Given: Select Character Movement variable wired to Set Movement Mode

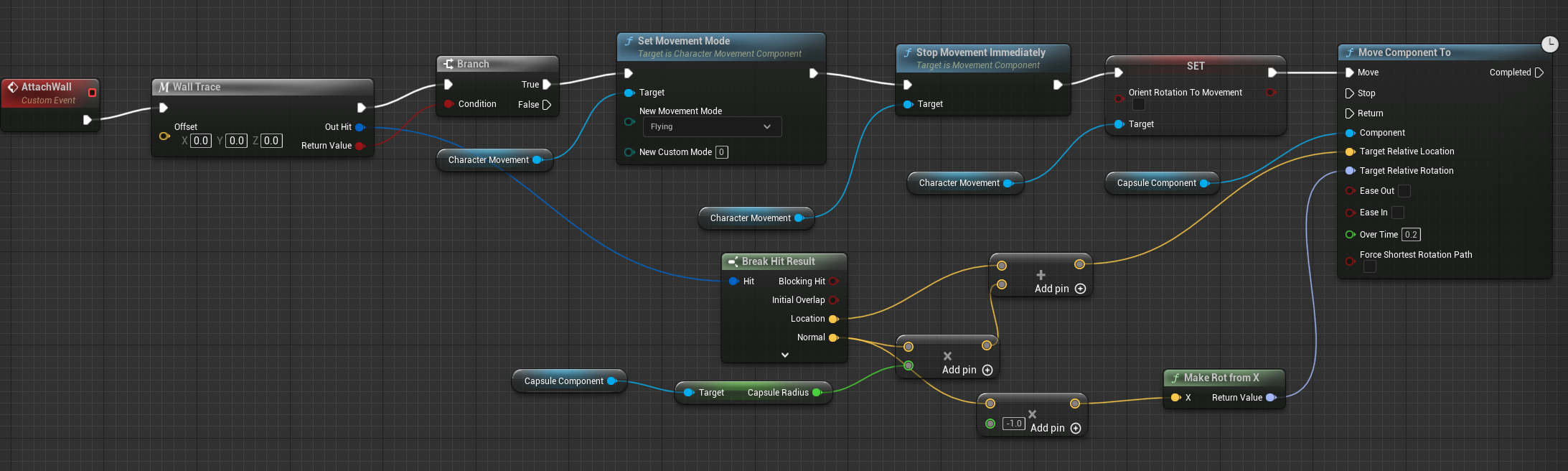Looking at the screenshot, I should pyautogui.click(x=494, y=160).
